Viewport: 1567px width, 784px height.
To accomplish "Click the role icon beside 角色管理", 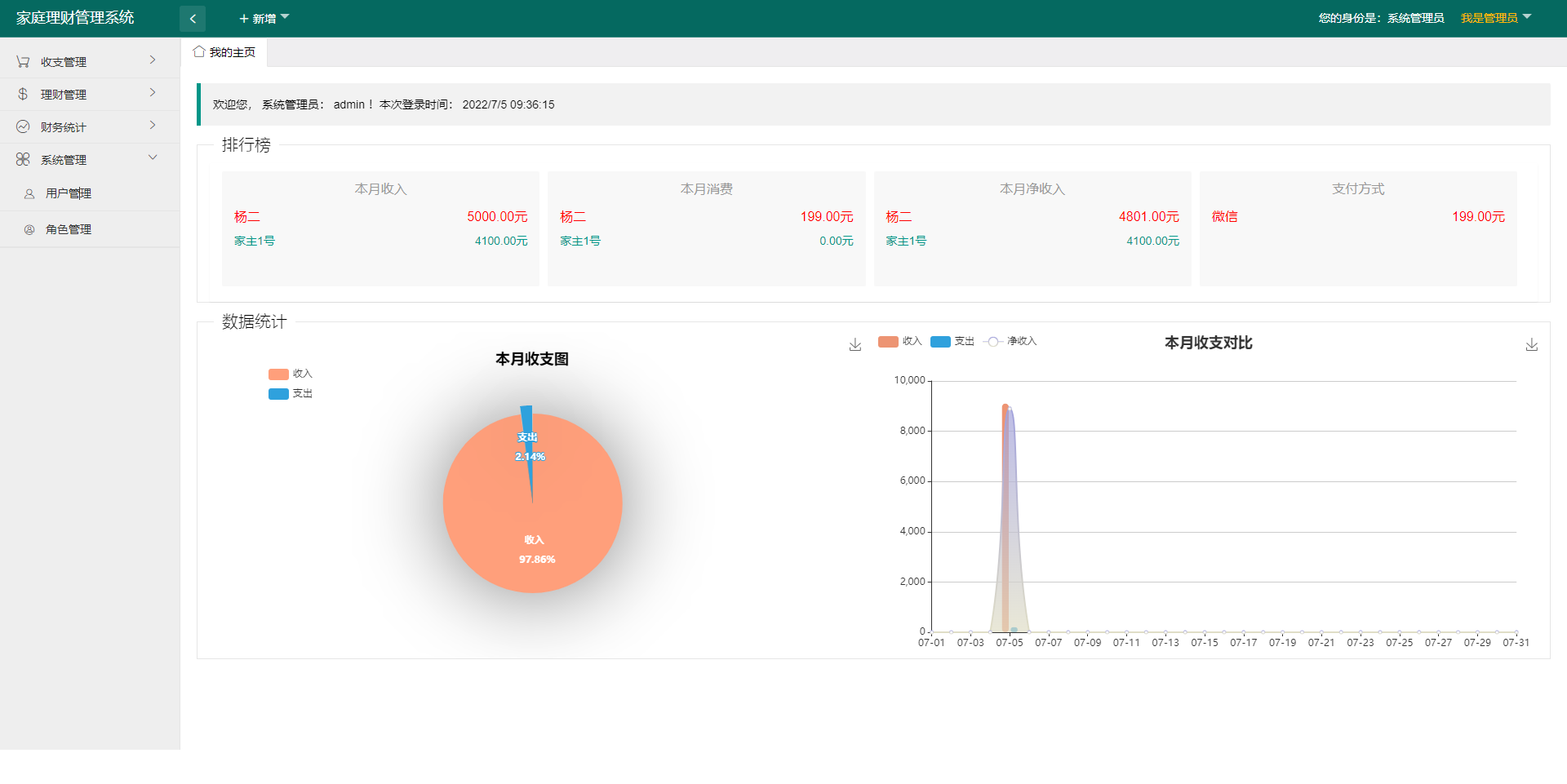I will pos(29,230).
